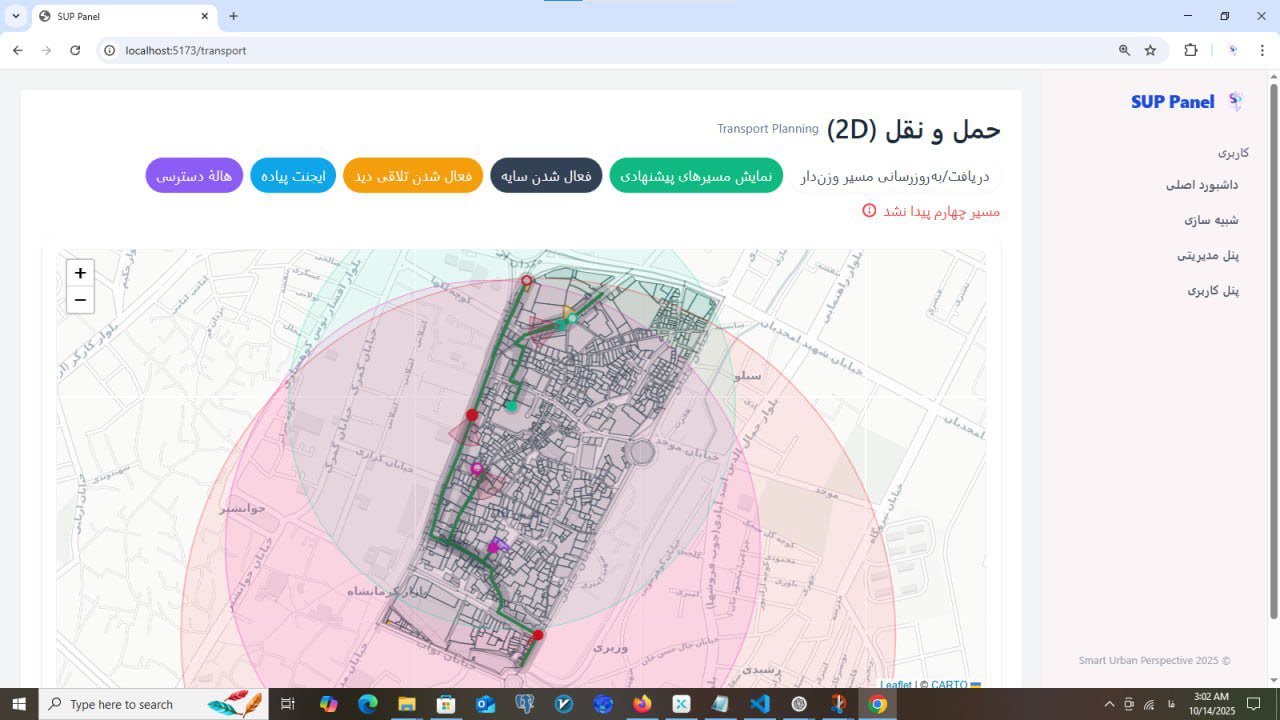The width and height of the screenshot is (1280, 720).
Task: Open Chrome extensions puzzle icon
Action: point(1190,50)
